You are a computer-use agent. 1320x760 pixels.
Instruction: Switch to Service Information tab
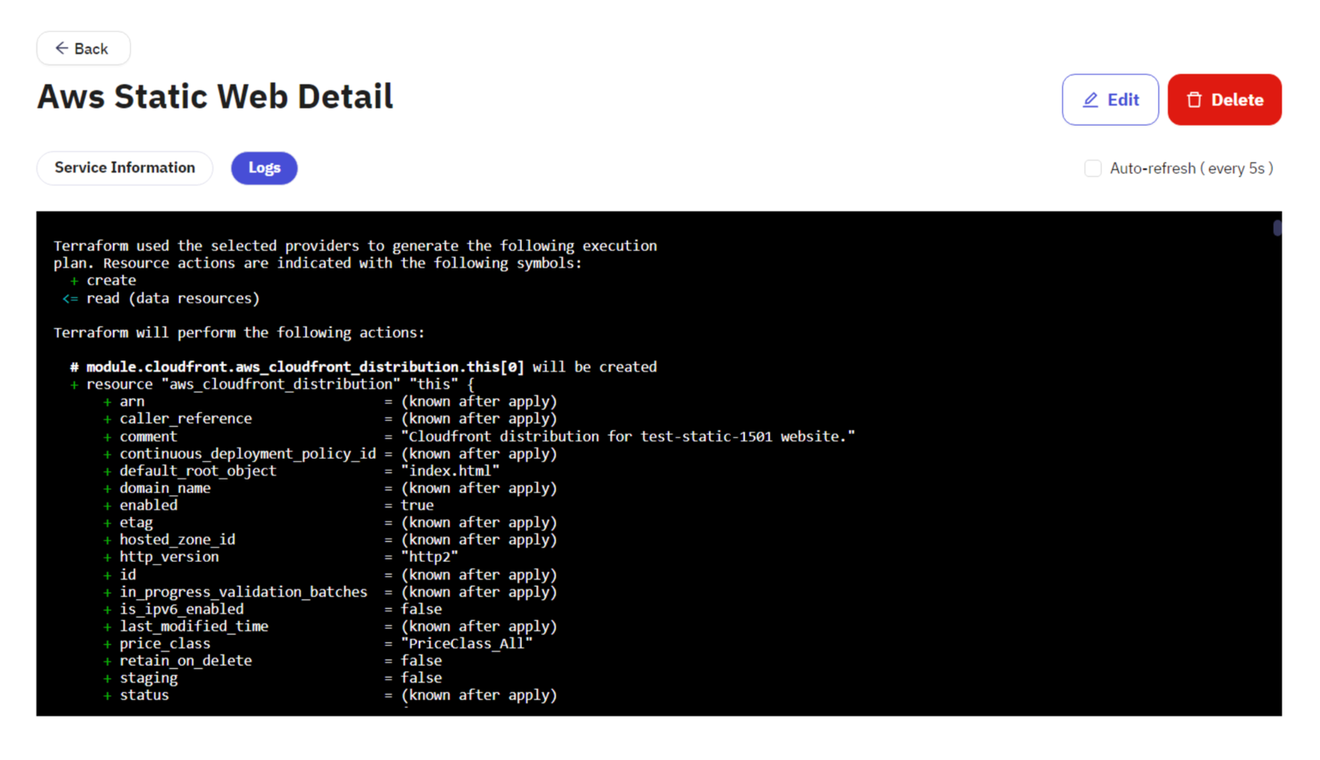click(125, 168)
